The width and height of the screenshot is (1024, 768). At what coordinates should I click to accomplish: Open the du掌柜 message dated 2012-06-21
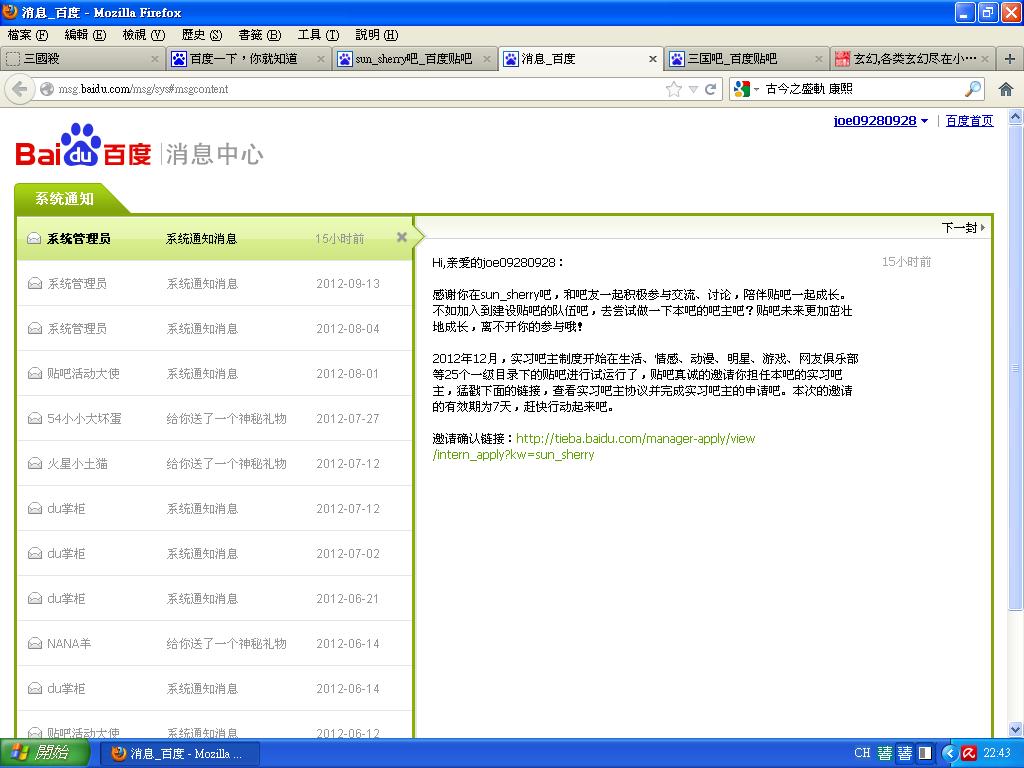214,599
